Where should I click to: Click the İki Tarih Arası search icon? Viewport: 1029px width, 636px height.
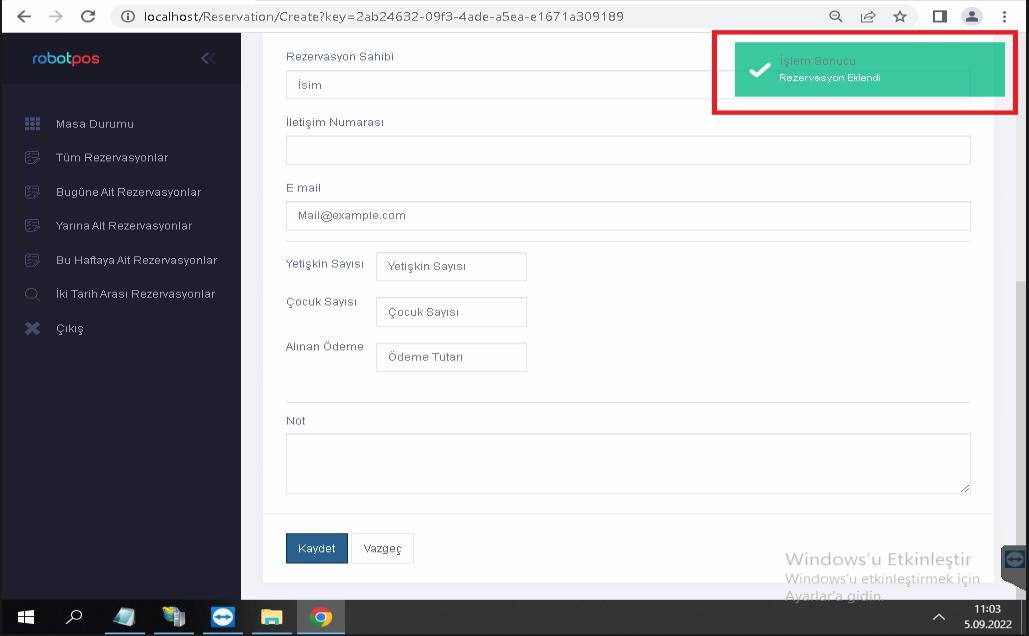pos(32,294)
